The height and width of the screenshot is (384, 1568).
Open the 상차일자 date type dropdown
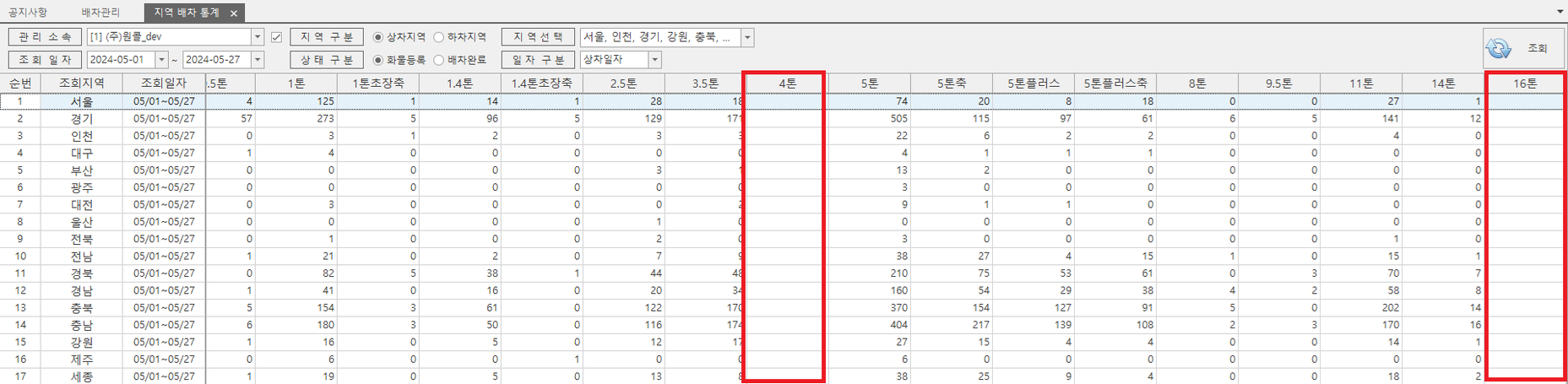654,60
